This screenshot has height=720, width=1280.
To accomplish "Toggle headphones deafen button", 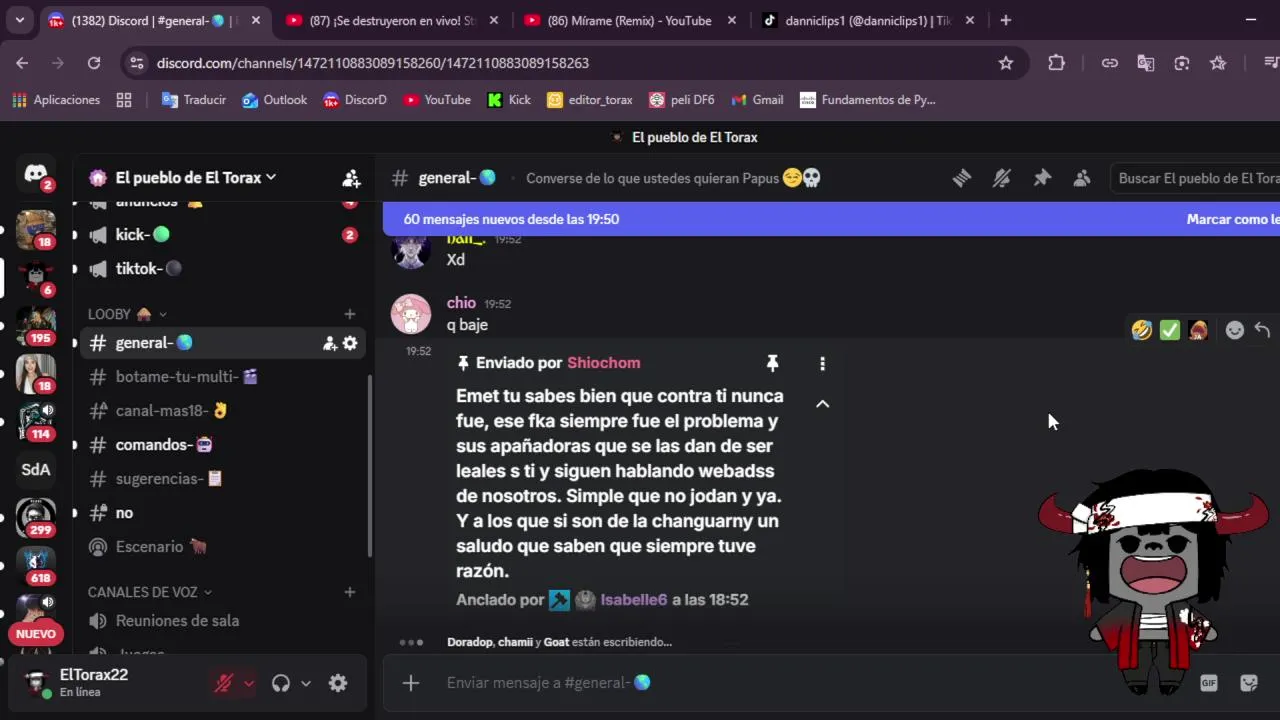I will [x=281, y=683].
